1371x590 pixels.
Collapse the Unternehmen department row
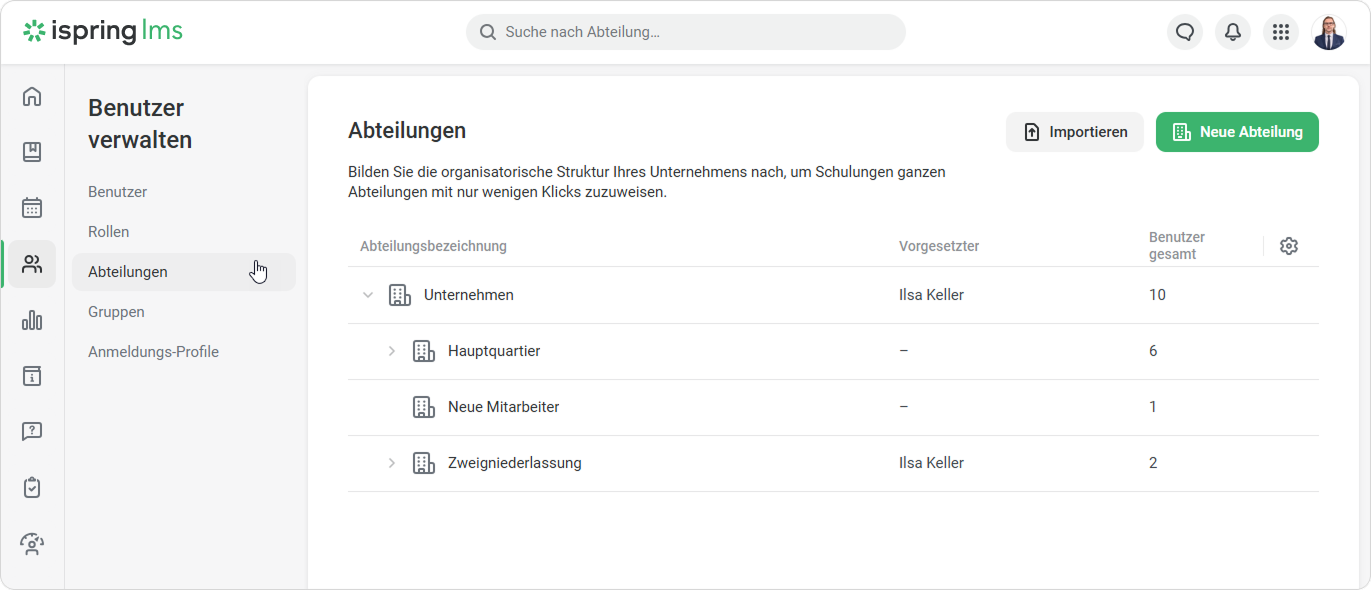click(368, 295)
